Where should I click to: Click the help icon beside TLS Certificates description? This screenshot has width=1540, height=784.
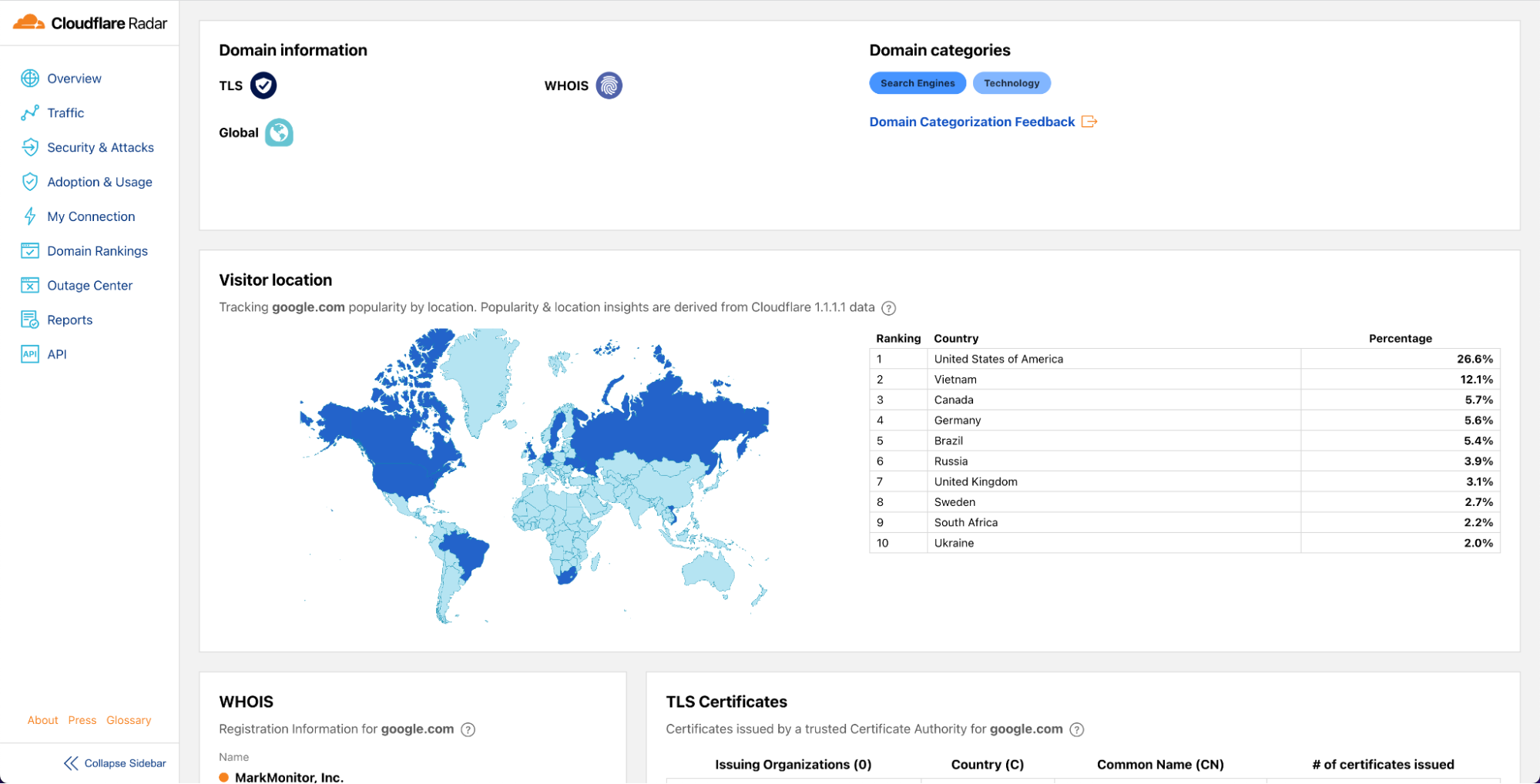pyautogui.click(x=1077, y=730)
